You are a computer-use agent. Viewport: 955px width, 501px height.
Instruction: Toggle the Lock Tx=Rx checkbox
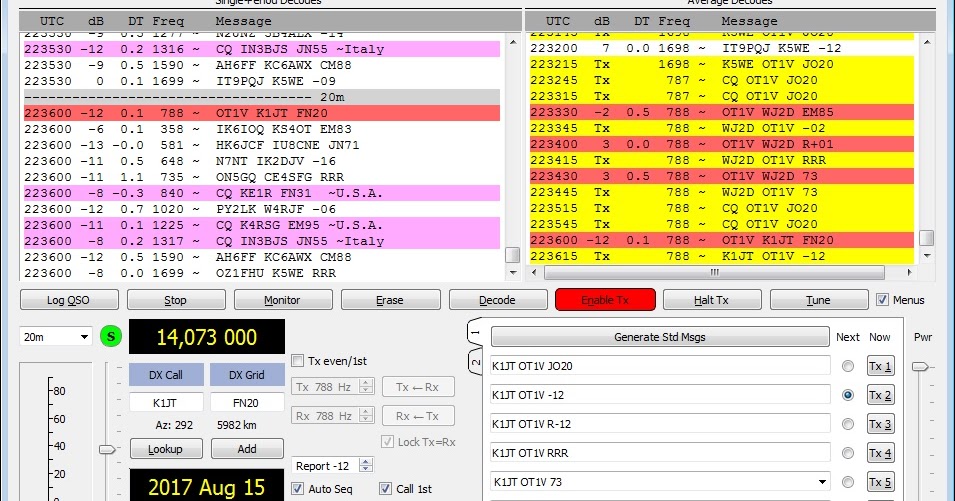[x=387, y=442]
